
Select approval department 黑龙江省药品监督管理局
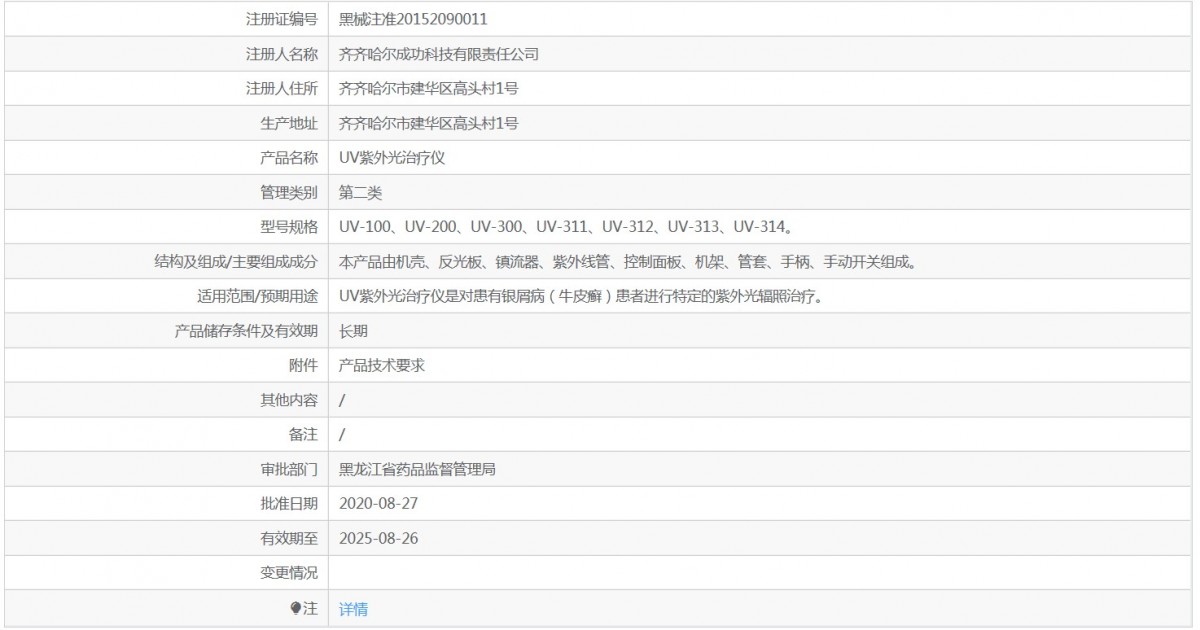point(418,470)
